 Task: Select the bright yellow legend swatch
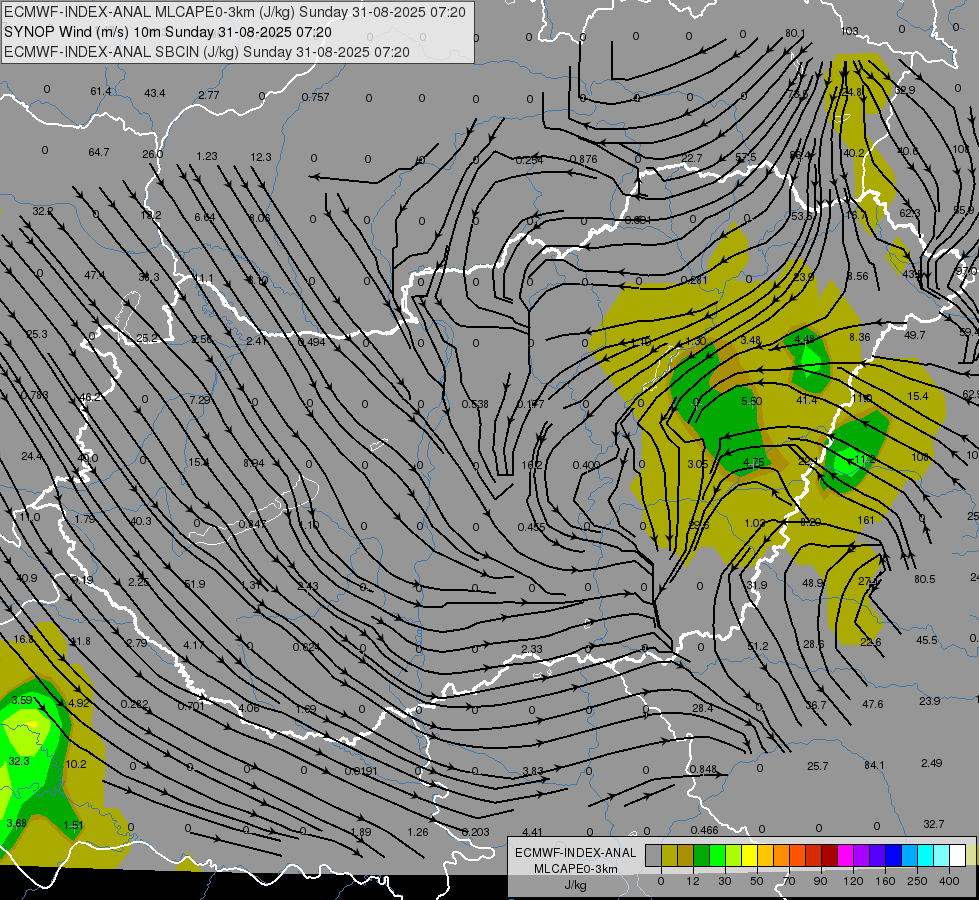(x=749, y=856)
